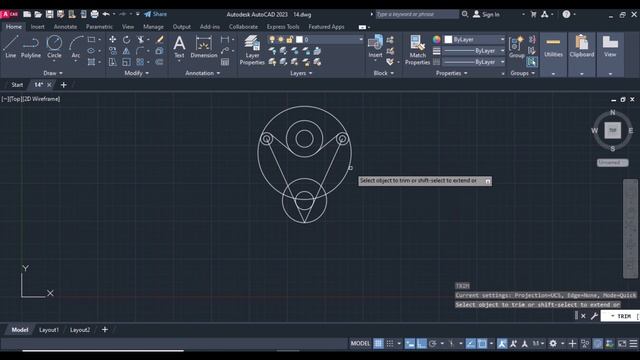
Task: Toggle 2D object snap in status bar
Action: (x=482, y=344)
